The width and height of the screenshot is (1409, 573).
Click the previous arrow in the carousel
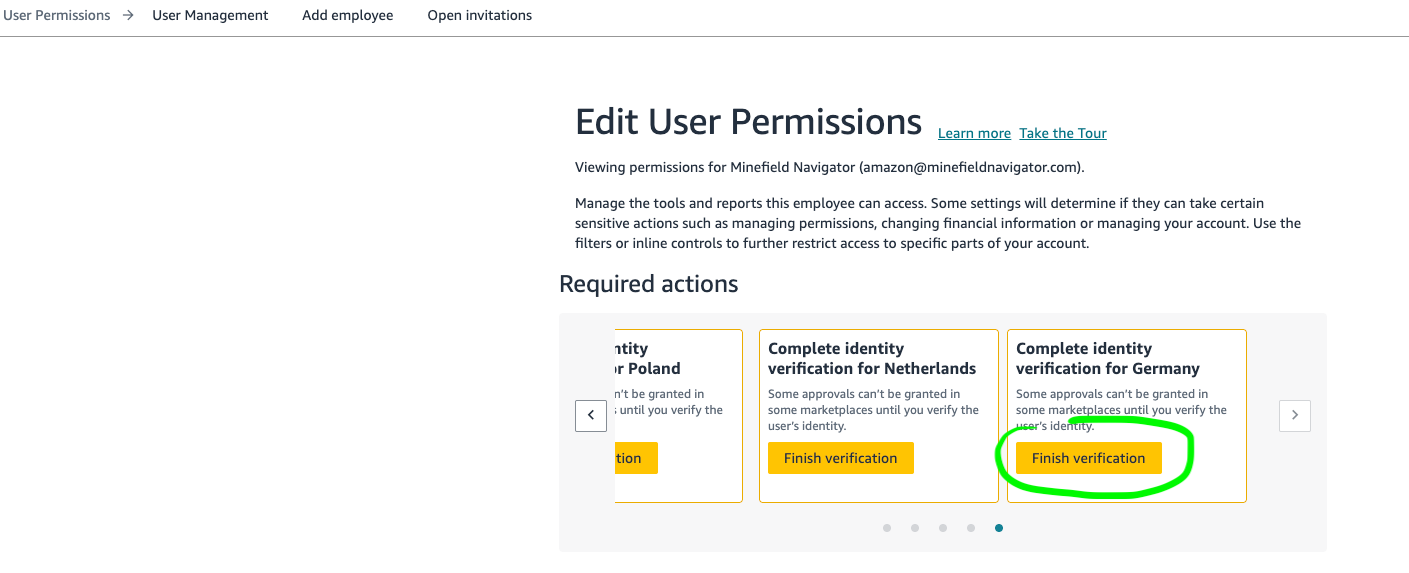pyautogui.click(x=591, y=415)
